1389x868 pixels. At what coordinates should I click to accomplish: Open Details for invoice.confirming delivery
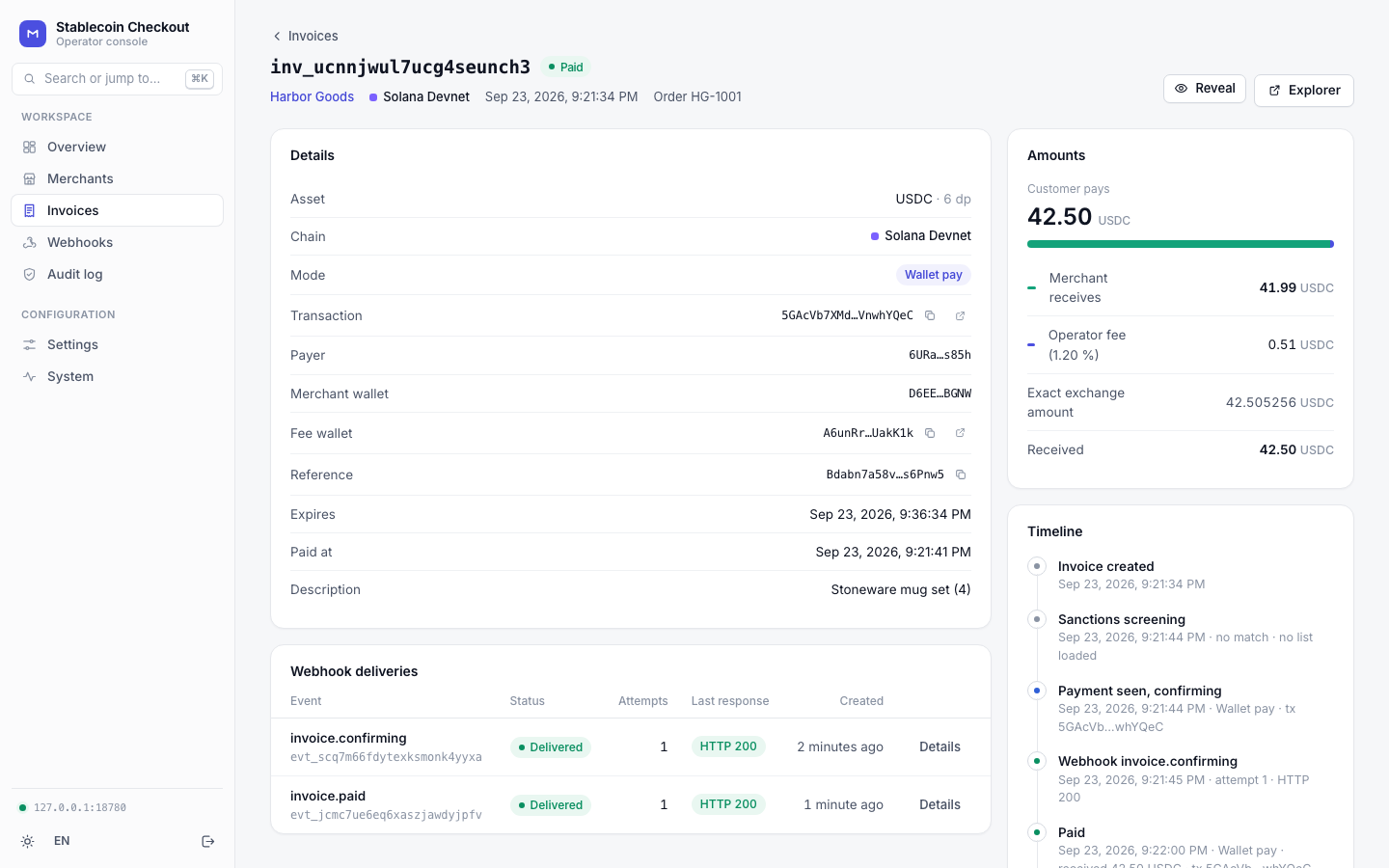coord(940,746)
